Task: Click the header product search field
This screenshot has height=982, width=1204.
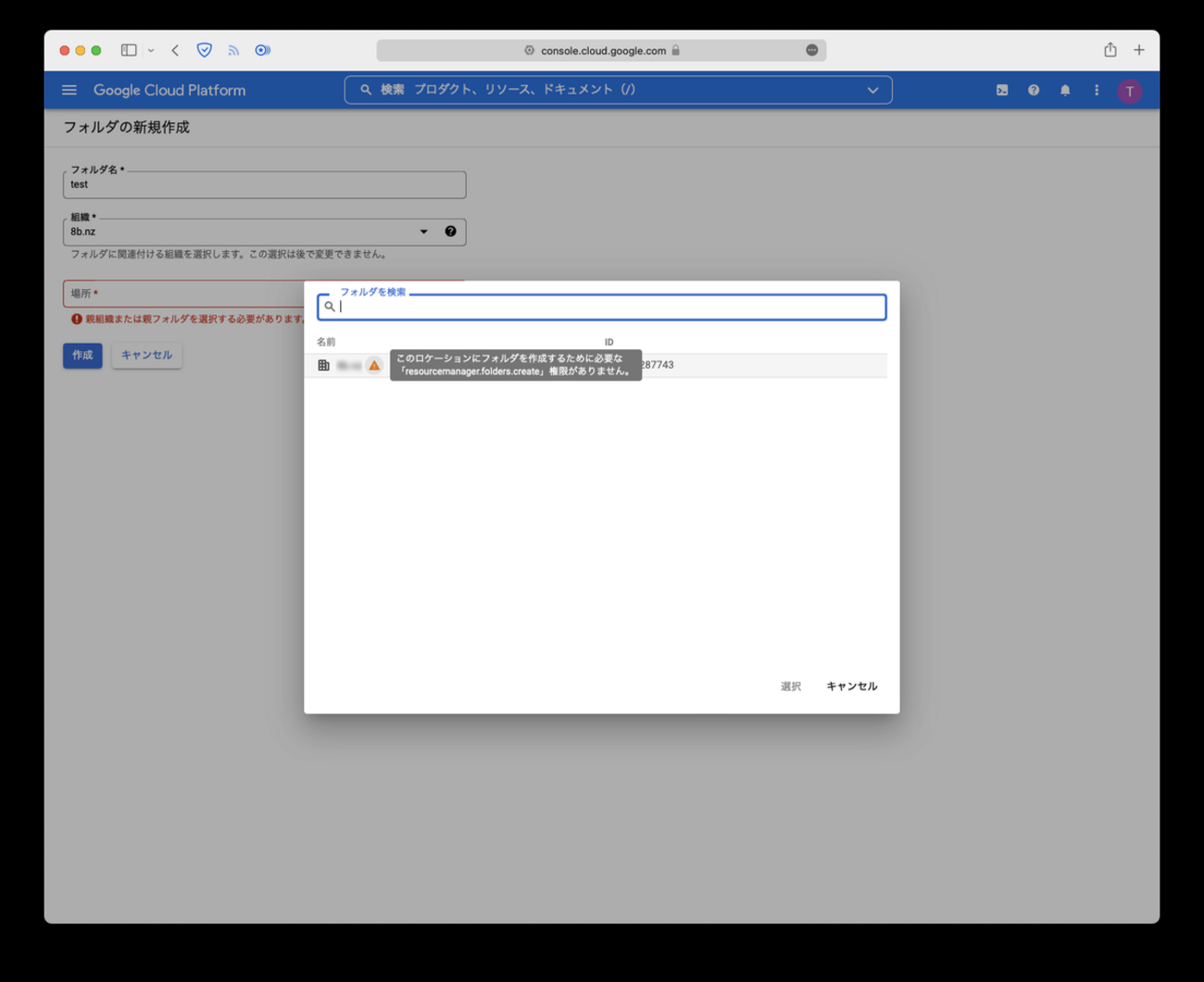Action: (x=618, y=90)
